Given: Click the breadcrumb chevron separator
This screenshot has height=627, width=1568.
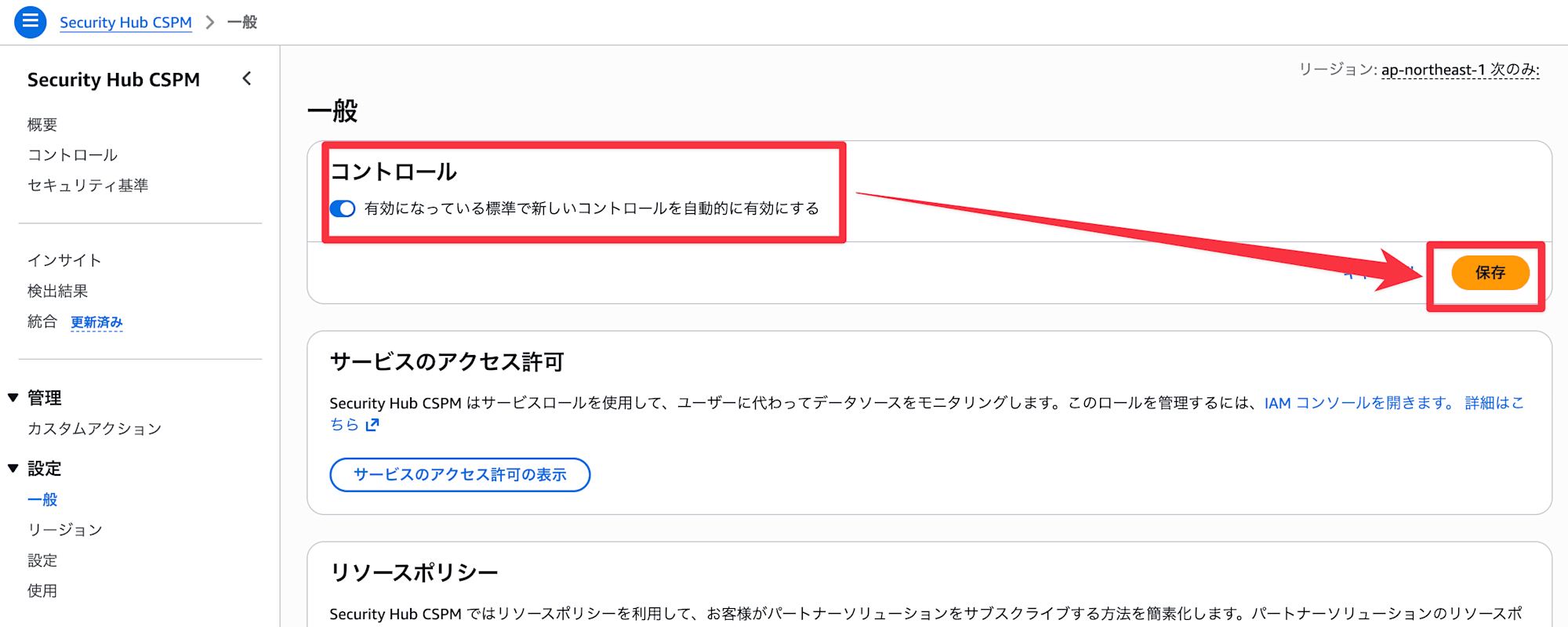Looking at the screenshot, I should point(209,23).
